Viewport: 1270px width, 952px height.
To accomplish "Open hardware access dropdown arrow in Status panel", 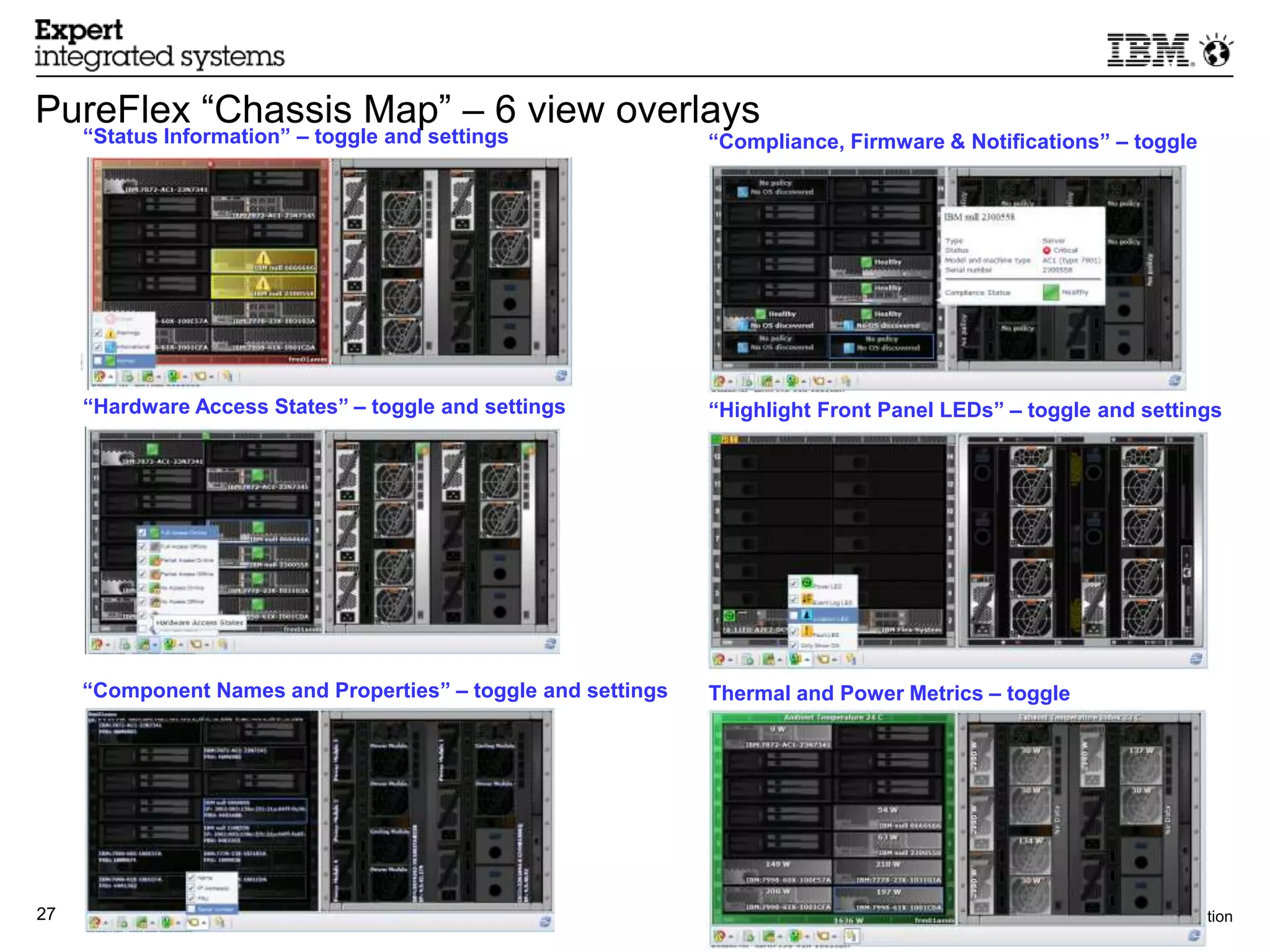I will 158,377.
